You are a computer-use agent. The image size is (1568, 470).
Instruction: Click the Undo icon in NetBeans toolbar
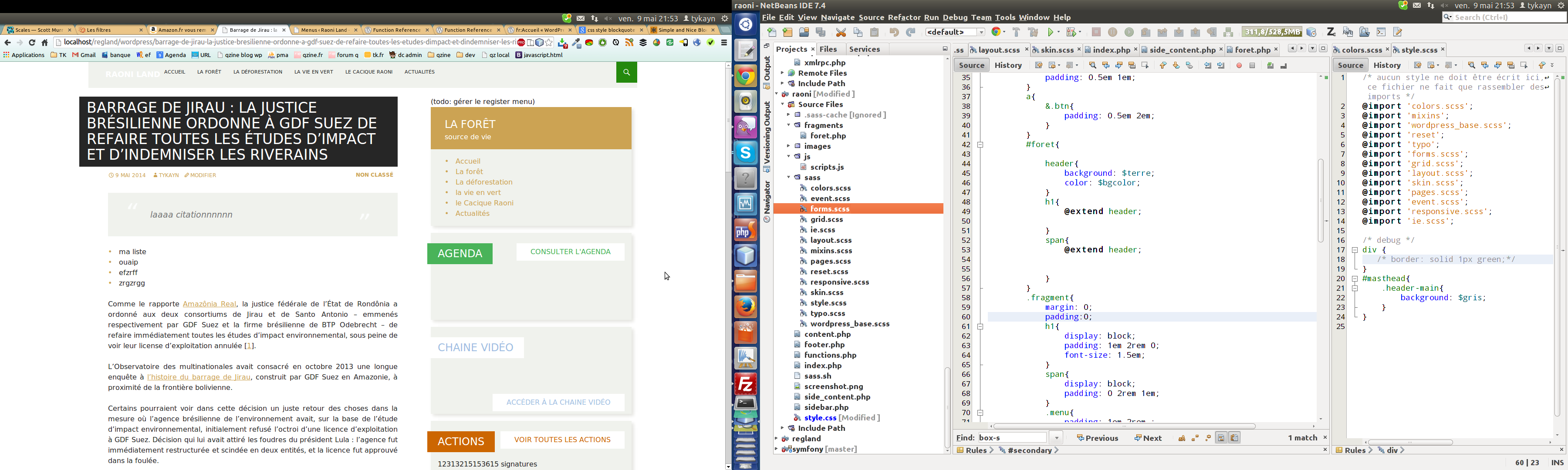tap(894, 32)
